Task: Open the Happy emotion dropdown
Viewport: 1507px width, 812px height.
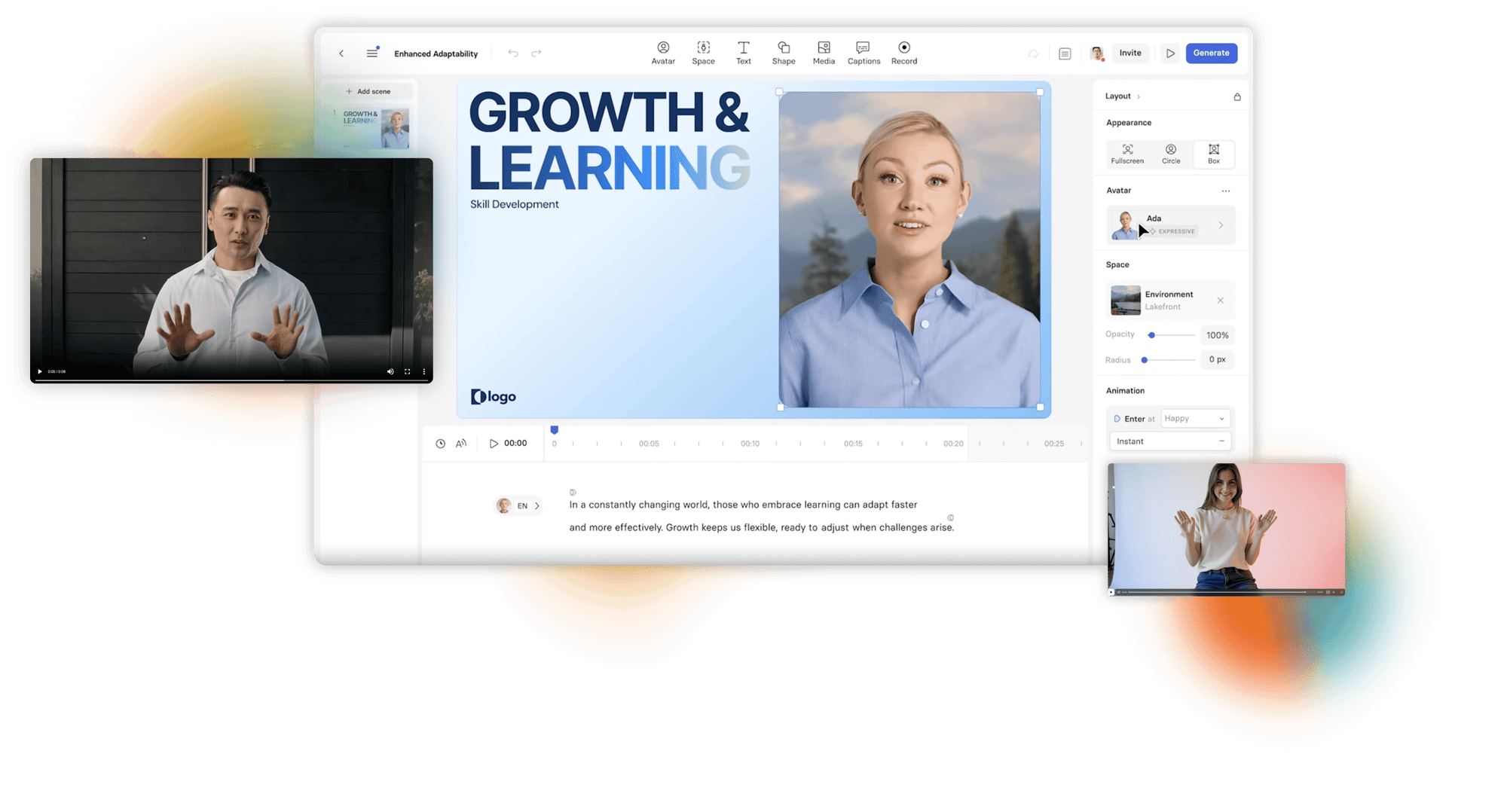Action: click(1195, 418)
